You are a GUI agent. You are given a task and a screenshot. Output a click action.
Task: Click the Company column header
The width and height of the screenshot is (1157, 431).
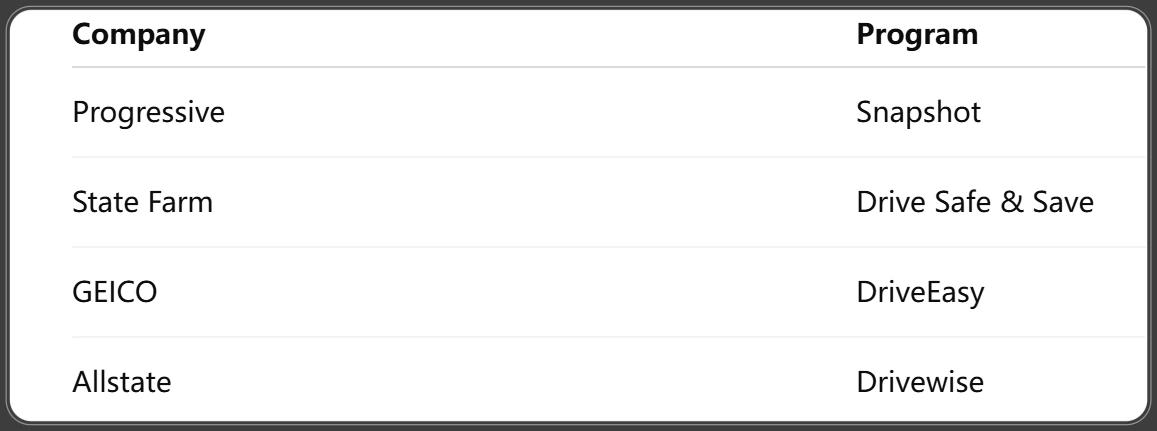[139, 34]
